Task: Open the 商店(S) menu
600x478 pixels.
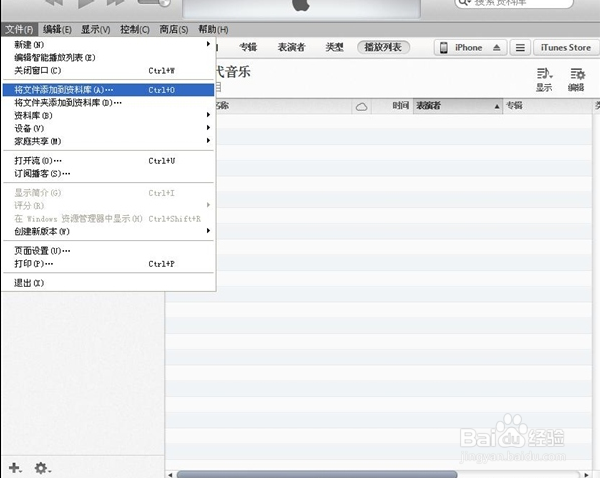Action: tap(174, 29)
